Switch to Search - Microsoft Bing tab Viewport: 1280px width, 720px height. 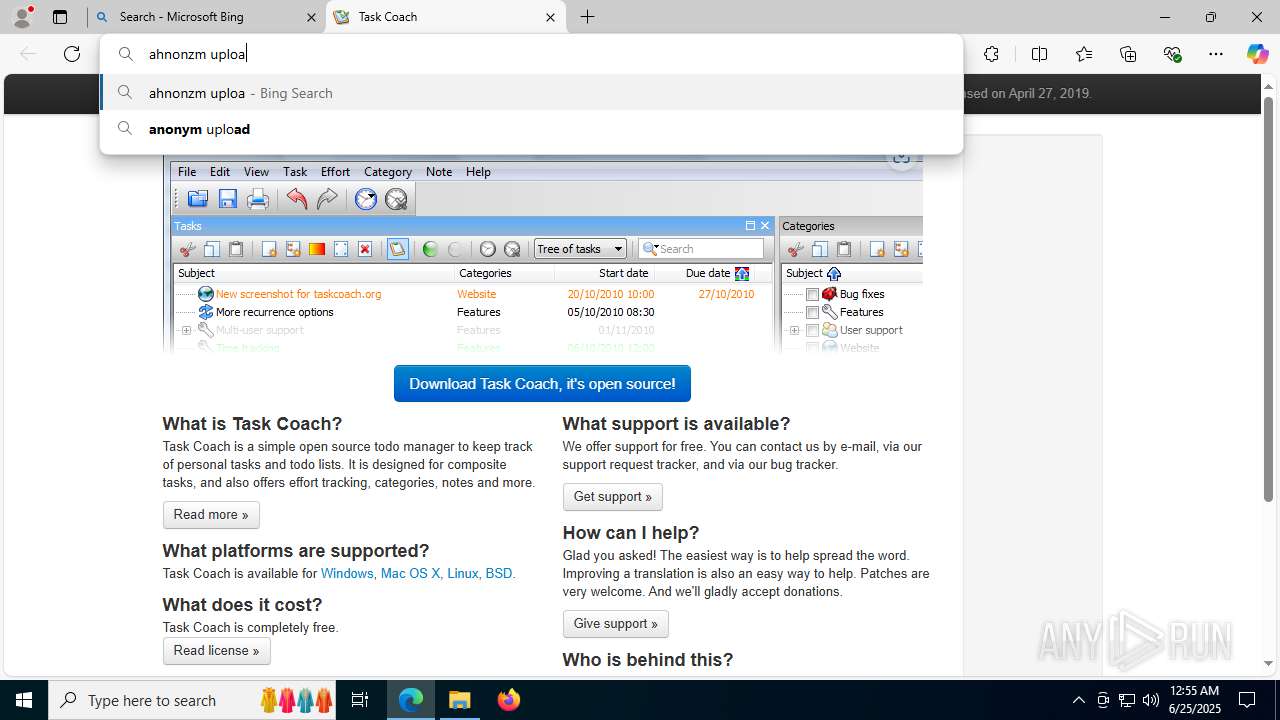point(205,17)
